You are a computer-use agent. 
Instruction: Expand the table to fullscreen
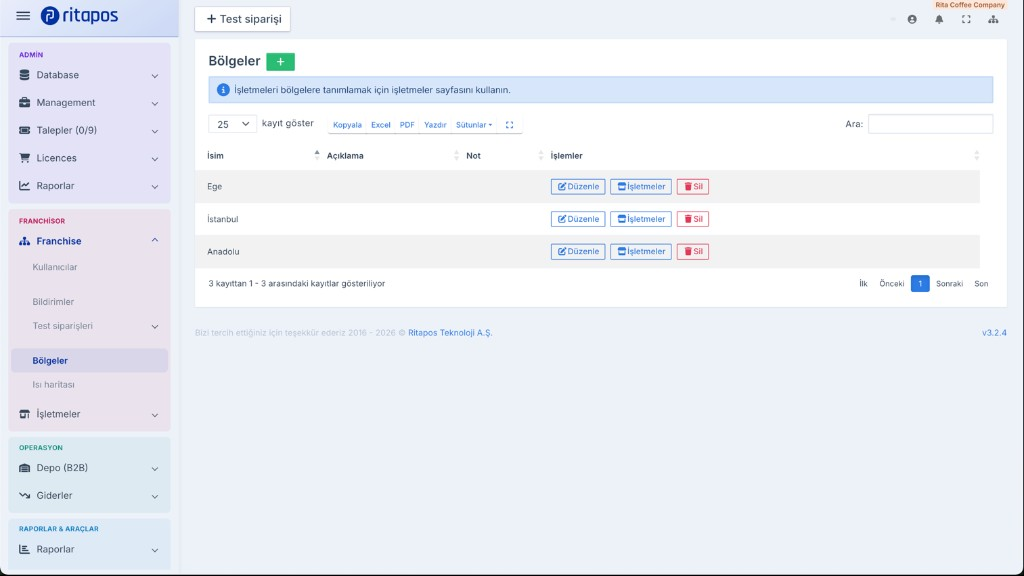pyautogui.click(x=509, y=125)
